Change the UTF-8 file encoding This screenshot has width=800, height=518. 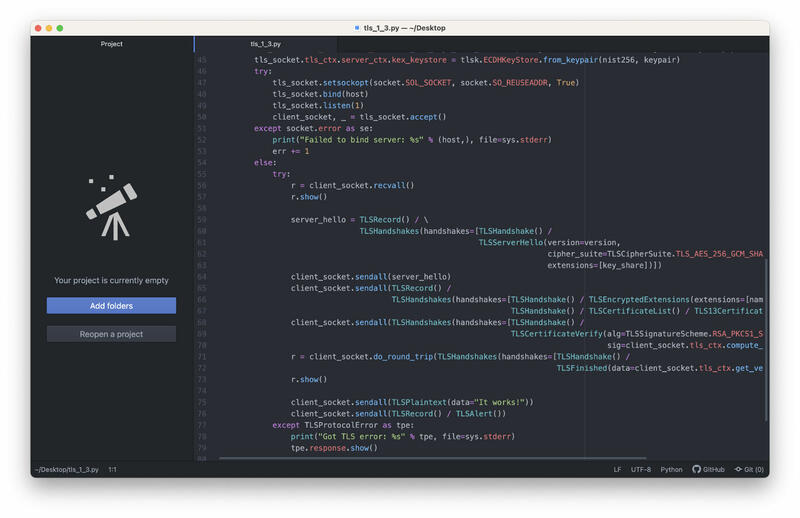pyautogui.click(x=640, y=469)
